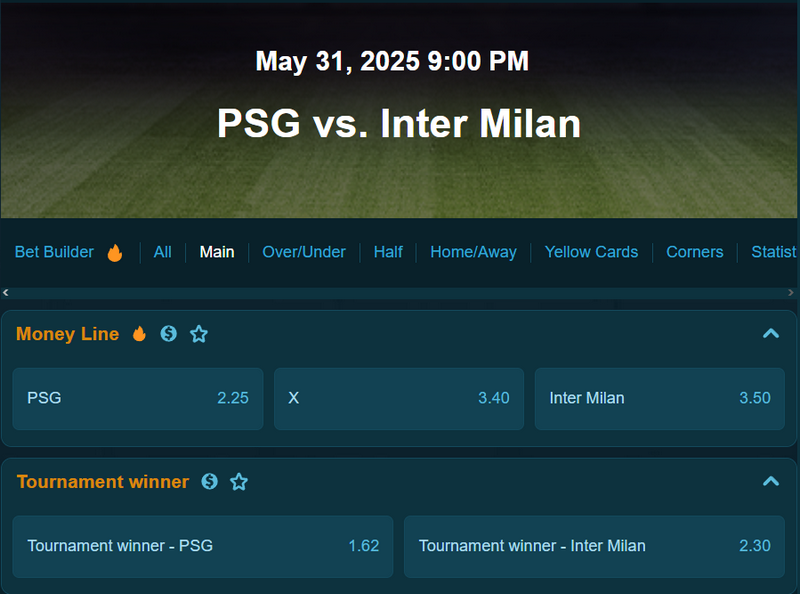The image size is (800, 594).
Task: Click the horizontal tab scrollbar track
Action: coord(398,292)
